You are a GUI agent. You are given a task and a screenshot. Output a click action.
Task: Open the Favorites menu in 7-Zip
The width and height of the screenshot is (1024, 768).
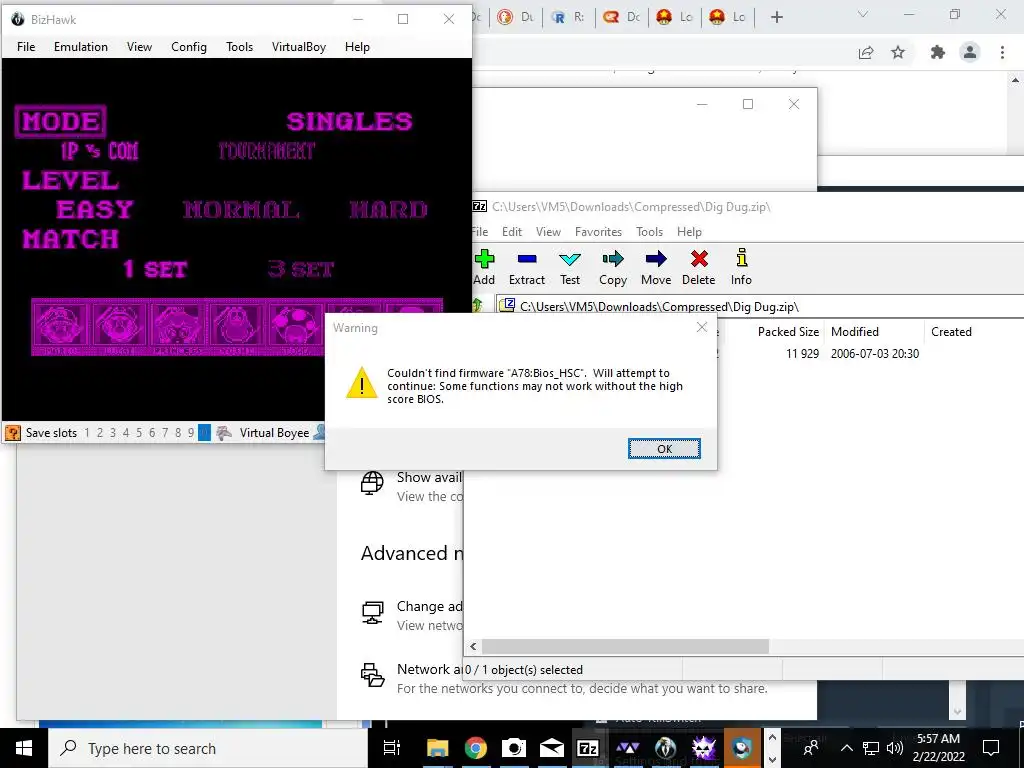(x=598, y=232)
